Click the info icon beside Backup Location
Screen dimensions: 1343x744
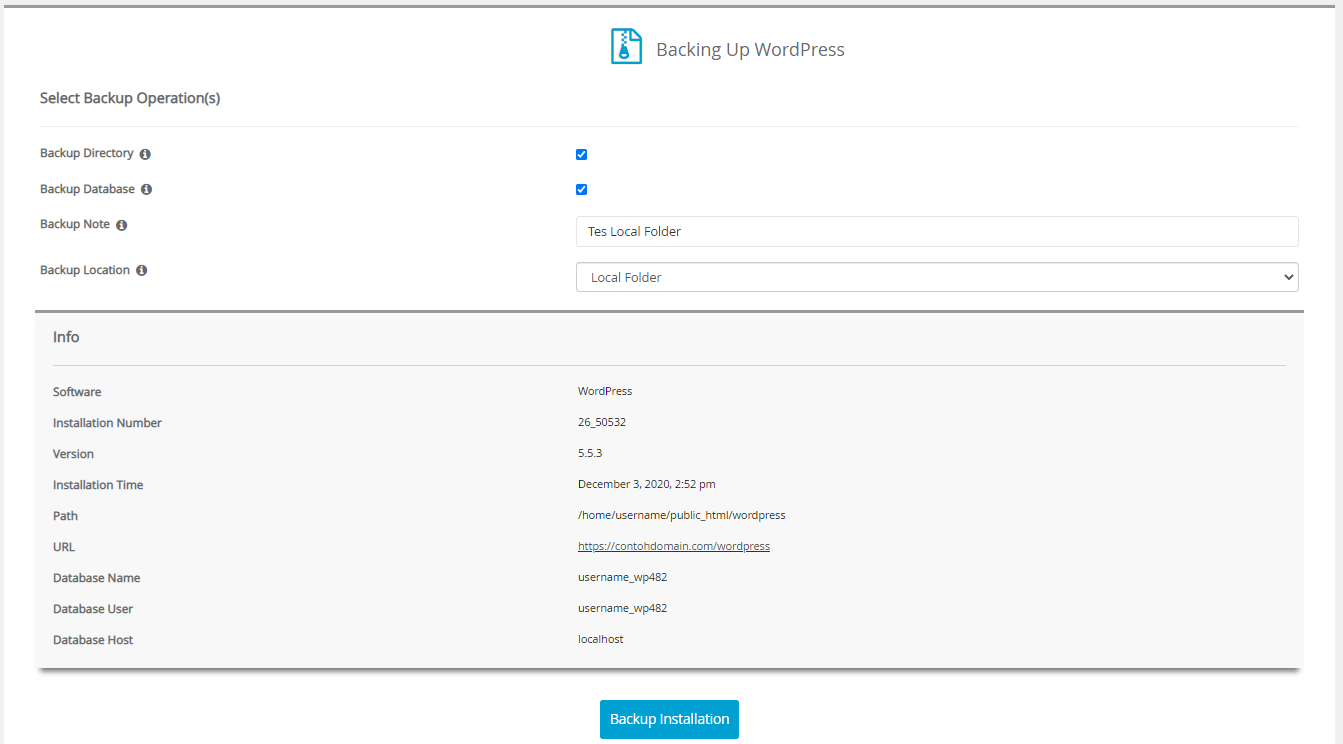pyautogui.click(x=140, y=269)
